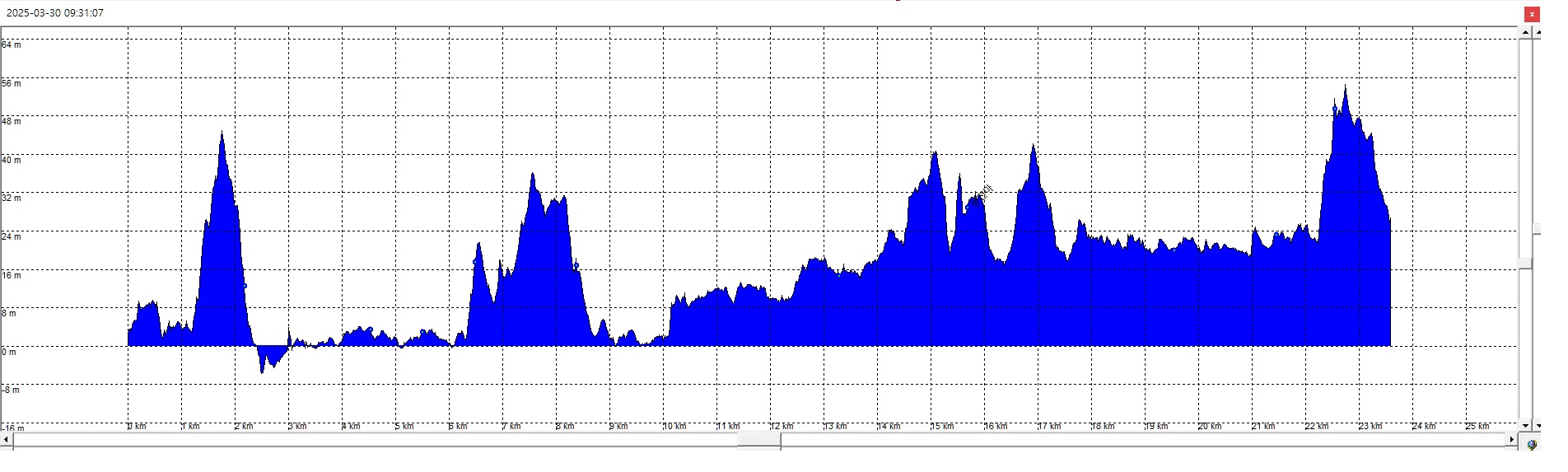Screen dimensions: 1568x472
Task: Click the 24 m elevation label
Action: tap(12, 236)
